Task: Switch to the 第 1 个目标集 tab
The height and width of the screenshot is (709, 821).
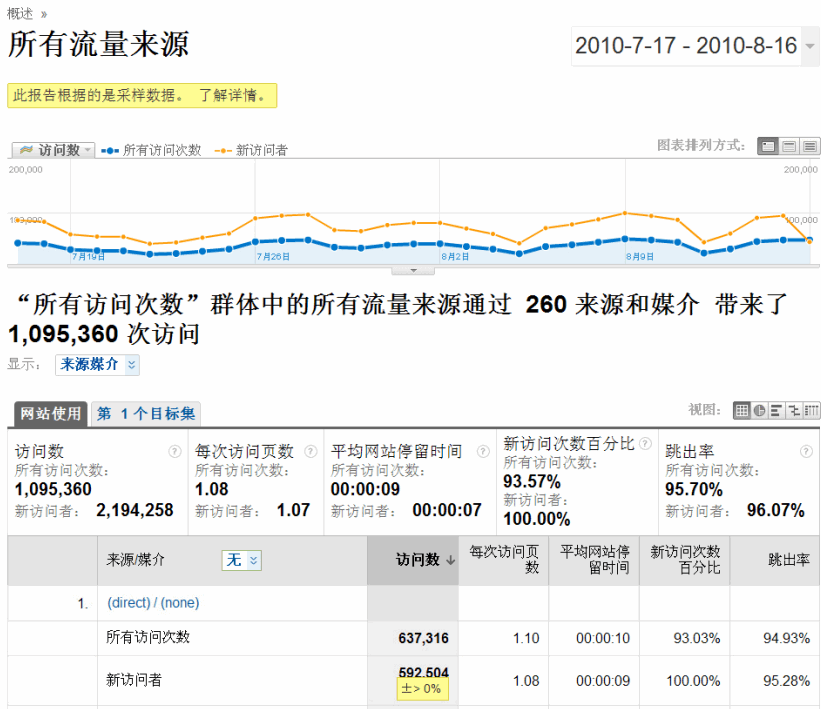Action: pyautogui.click(x=146, y=414)
